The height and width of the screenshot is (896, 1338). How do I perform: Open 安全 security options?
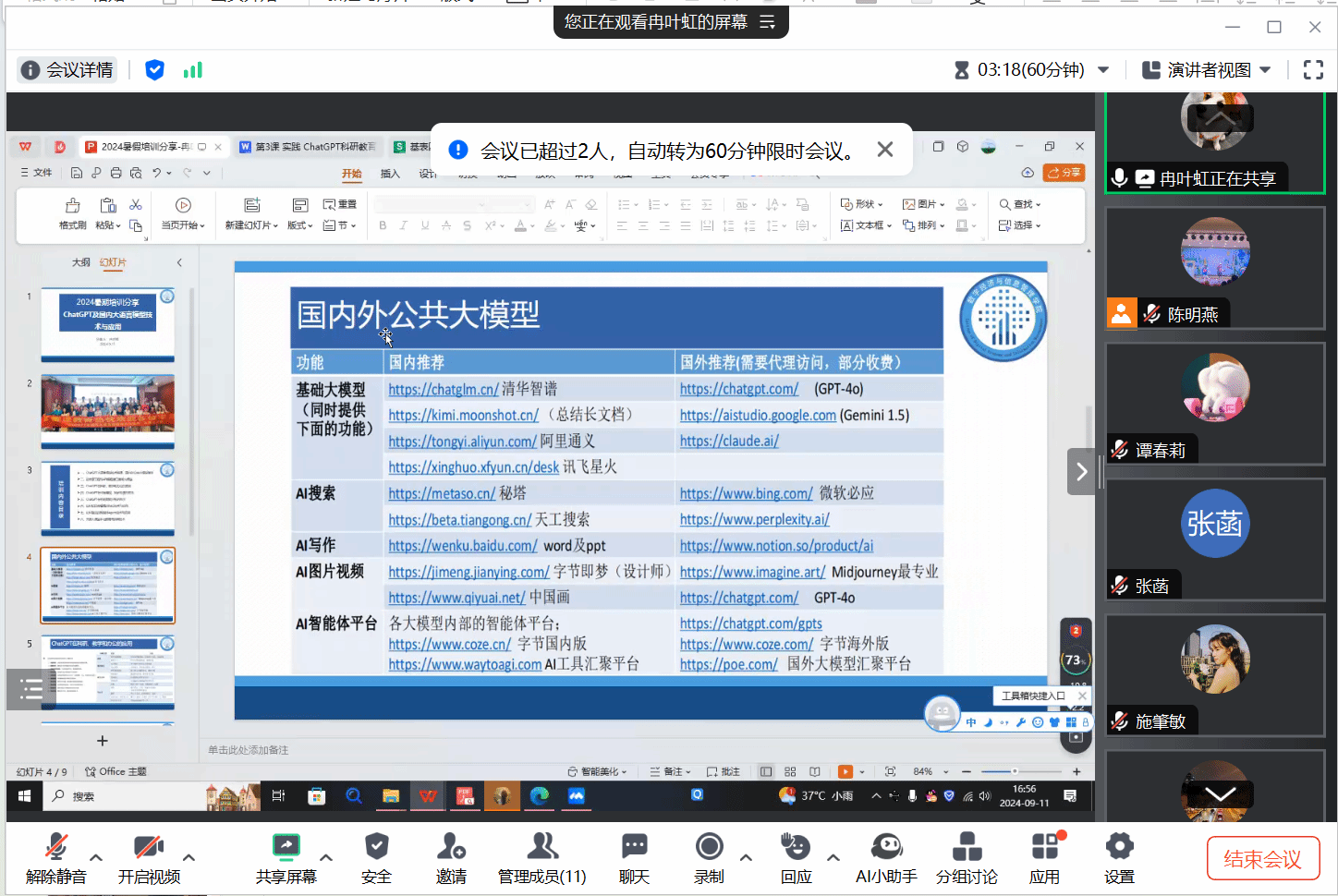376,847
